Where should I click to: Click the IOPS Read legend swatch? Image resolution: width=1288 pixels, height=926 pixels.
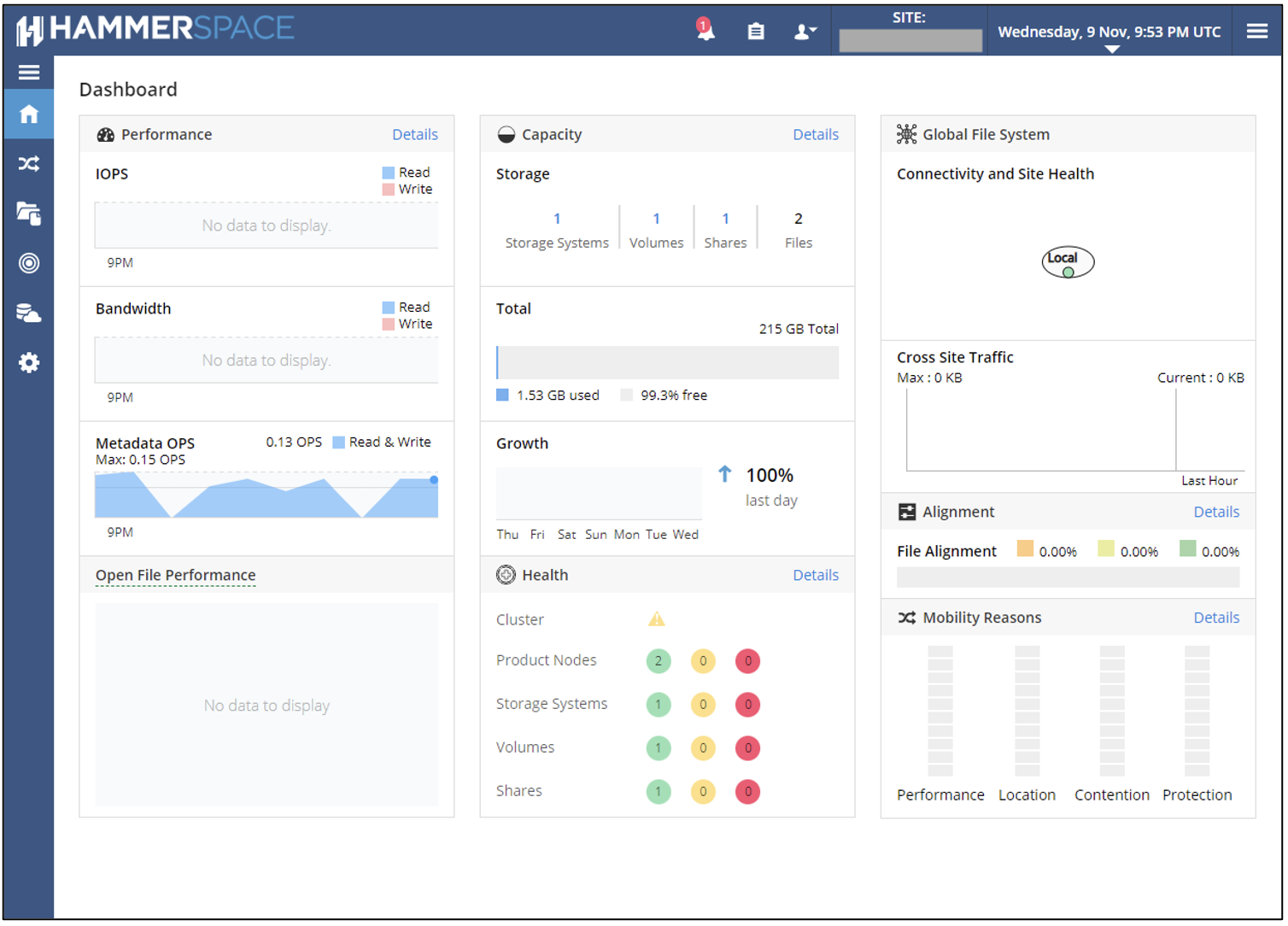[389, 173]
